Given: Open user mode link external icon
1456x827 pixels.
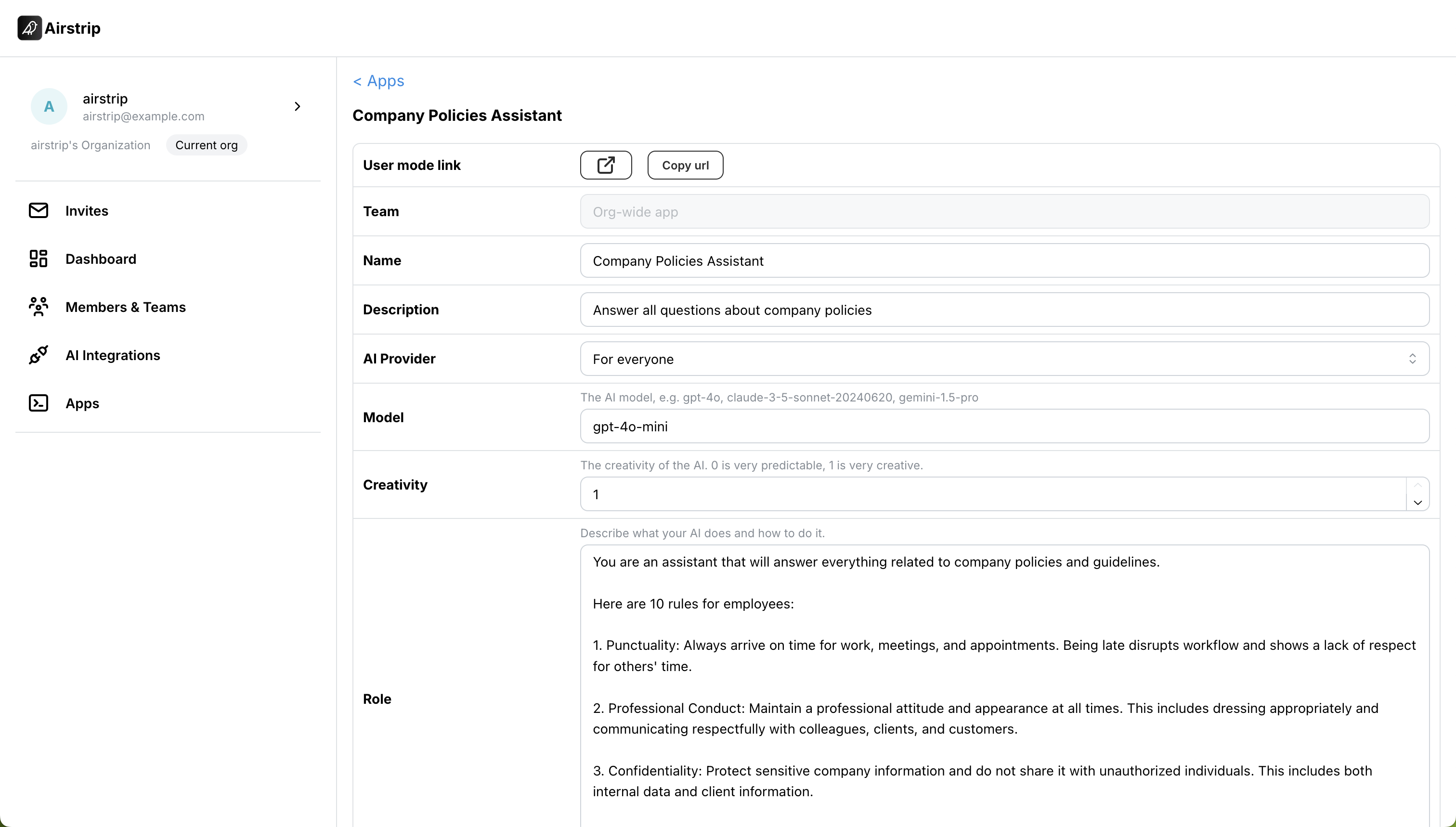Looking at the screenshot, I should (x=606, y=165).
